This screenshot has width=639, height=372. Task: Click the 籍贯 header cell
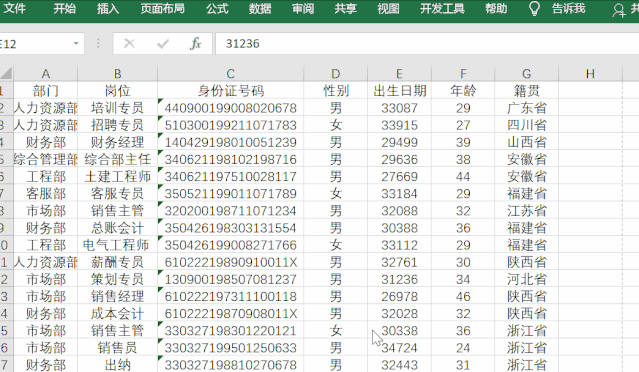[x=527, y=90]
